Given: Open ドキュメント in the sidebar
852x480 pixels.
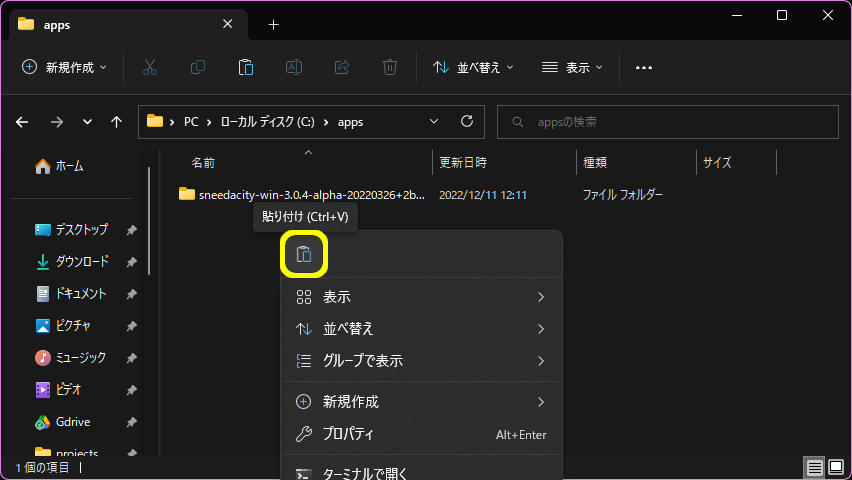Looking at the screenshot, I should (71, 294).
